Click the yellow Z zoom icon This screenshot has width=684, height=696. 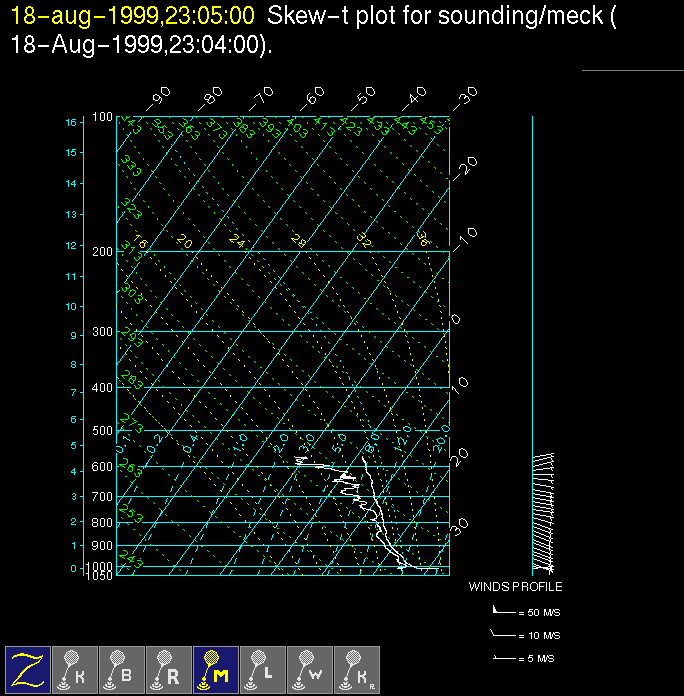pyautogui.click(x=28, y=669)
